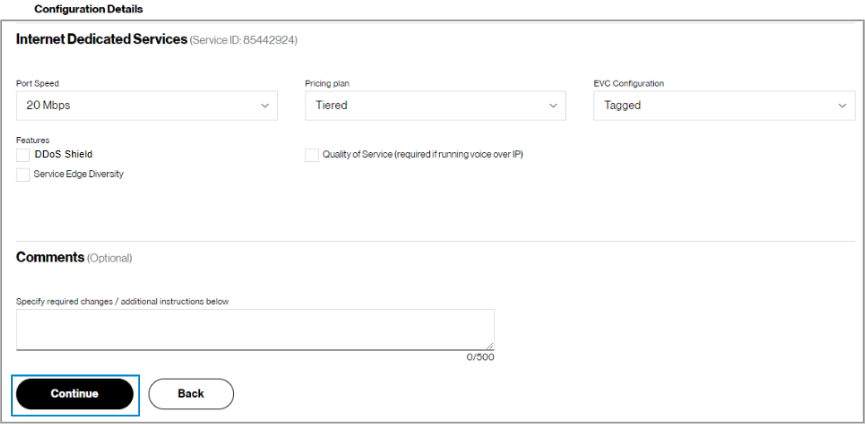Click the EVC Configuration dropdown chevron arrow
This screenshot has height=424, width=865.
(x=842, y=105)
